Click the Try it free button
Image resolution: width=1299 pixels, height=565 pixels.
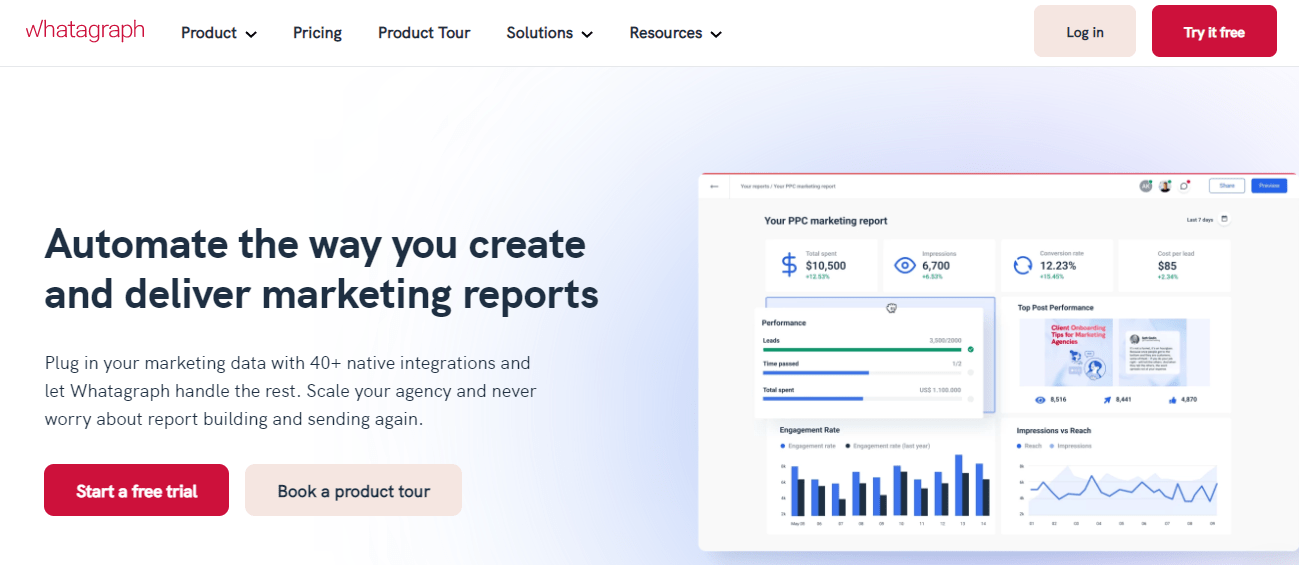click(x=1214, y=31)
